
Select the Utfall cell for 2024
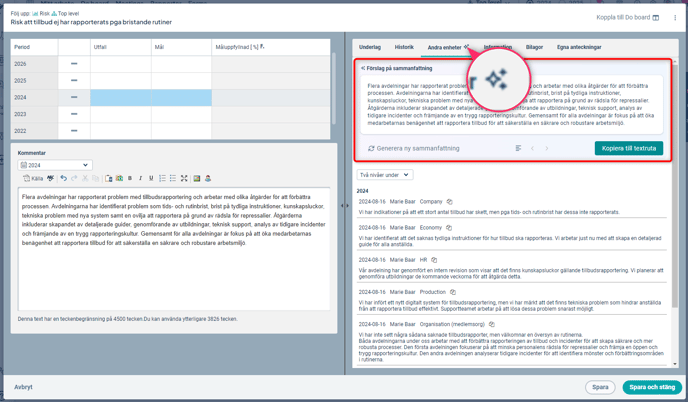click(120, 97)
